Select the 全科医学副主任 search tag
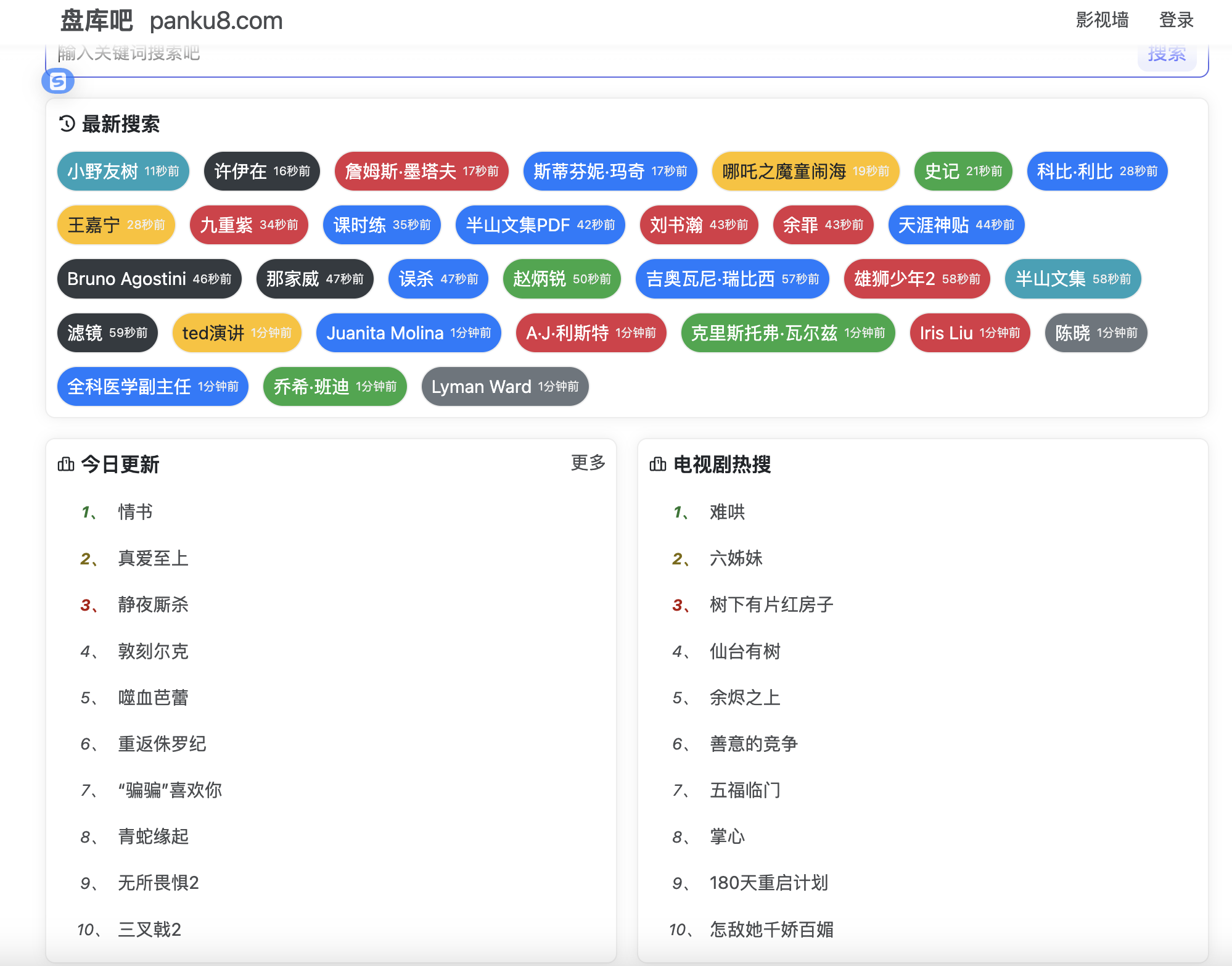 153,387
